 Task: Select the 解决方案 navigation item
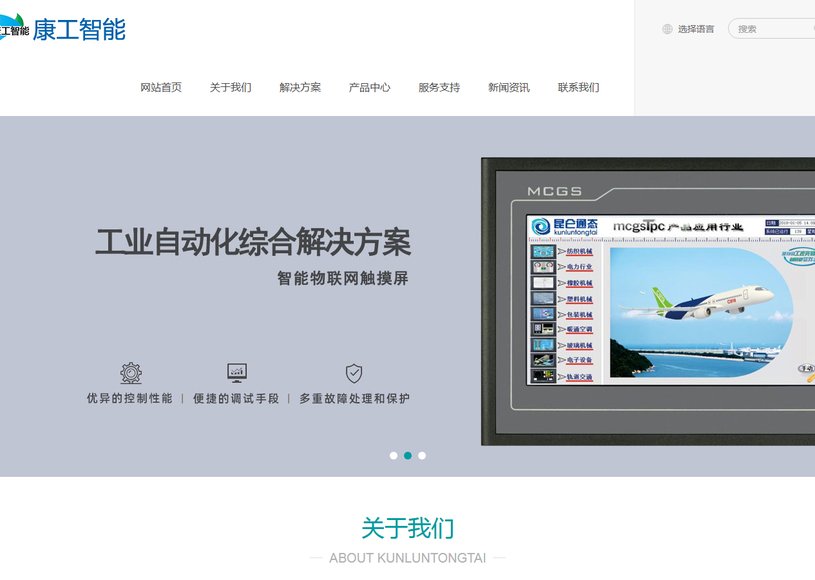coord(300,87)
